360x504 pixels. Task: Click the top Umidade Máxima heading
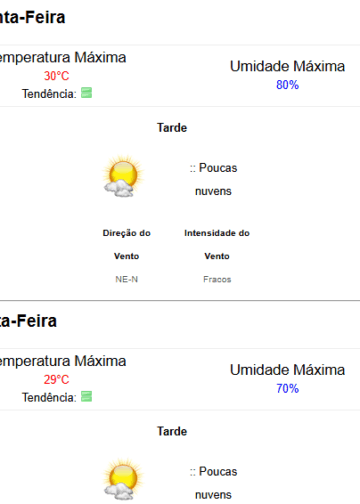coord(287,66)
